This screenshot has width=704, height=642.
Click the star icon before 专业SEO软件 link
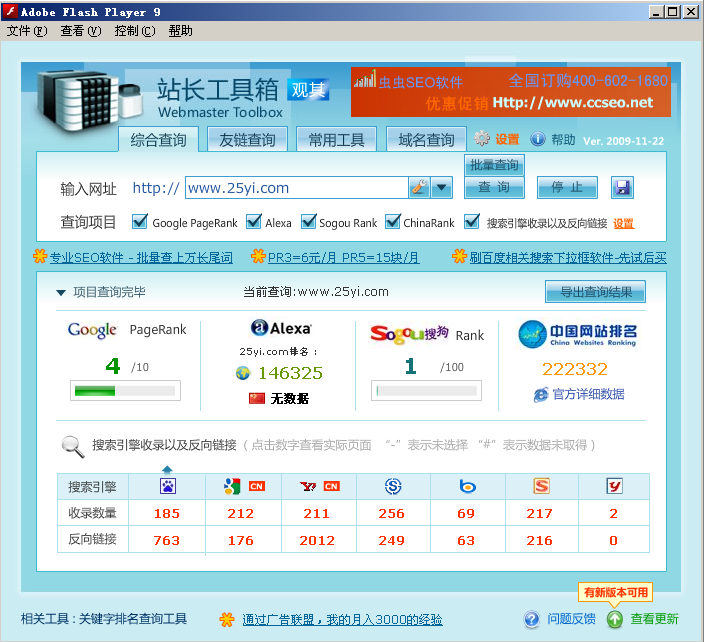(40, 256)
